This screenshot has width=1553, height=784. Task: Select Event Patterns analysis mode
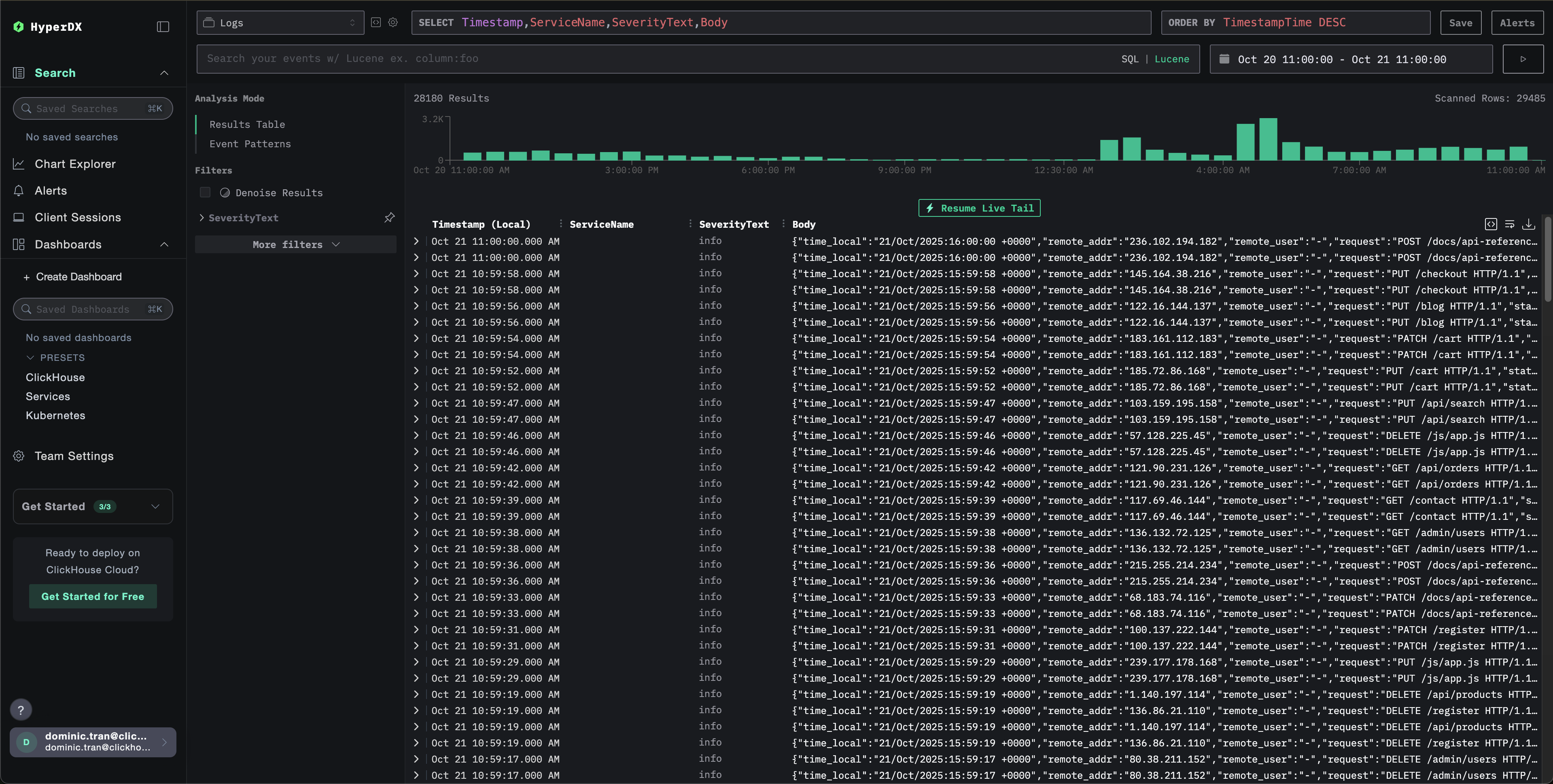250,144
